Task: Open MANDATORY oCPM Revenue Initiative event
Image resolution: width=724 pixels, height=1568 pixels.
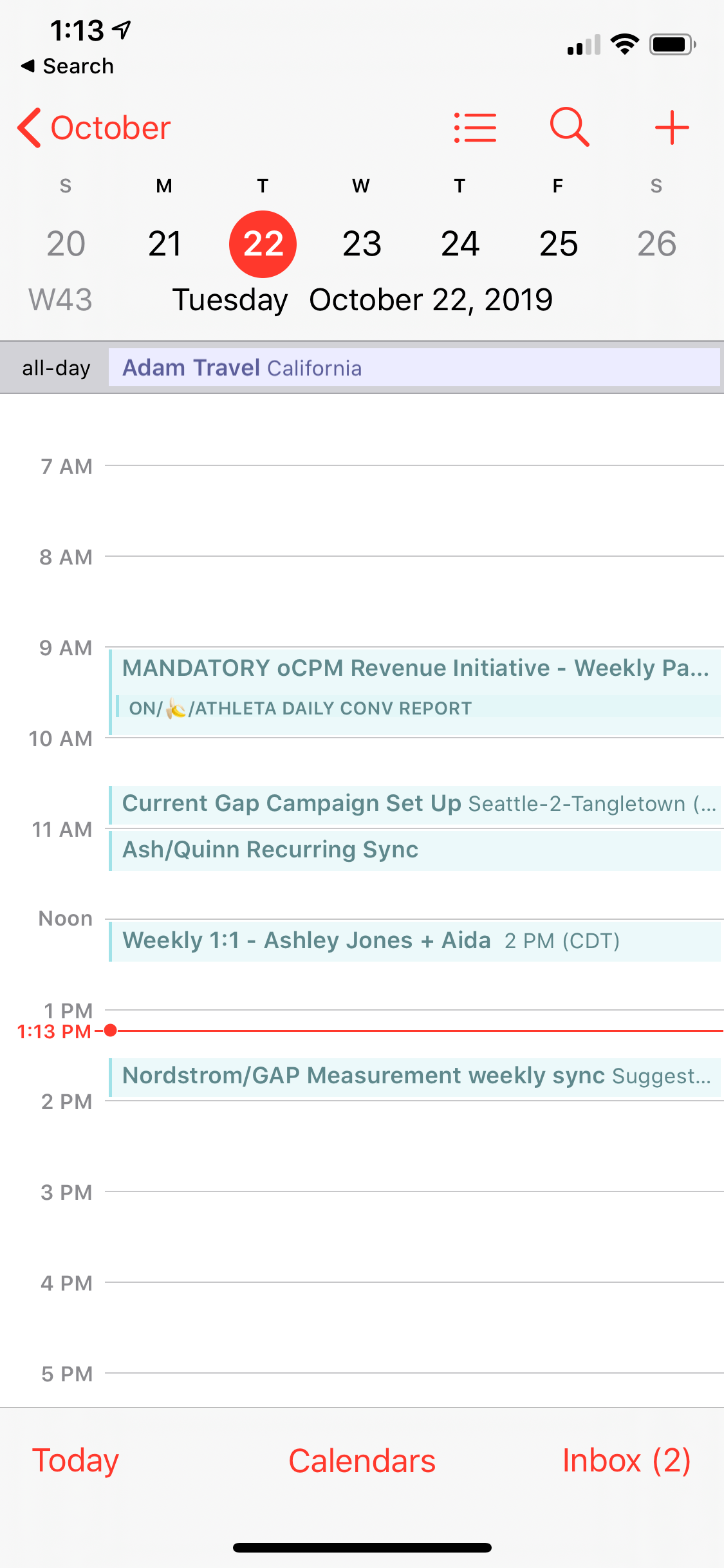Action: (415, 668)
